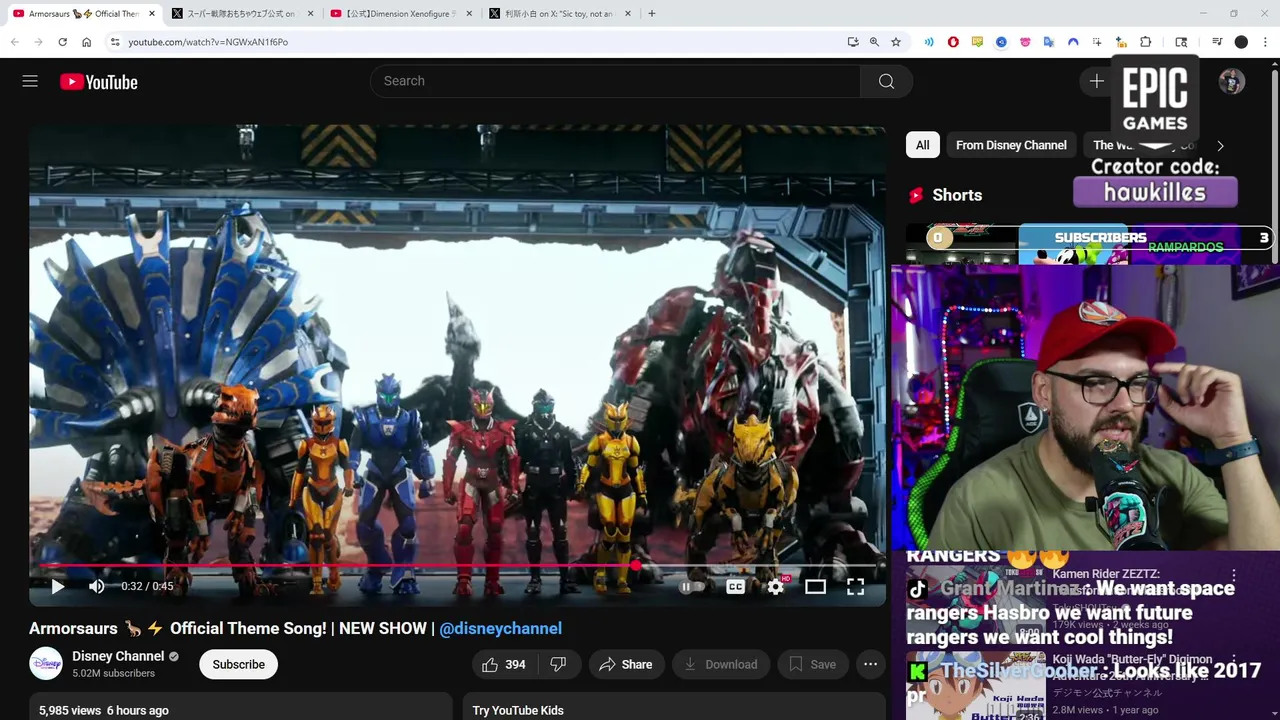1280x720 pixels.
Task: Click the search magnifier button
Action: pyautogui.click(x=886, y=81)
